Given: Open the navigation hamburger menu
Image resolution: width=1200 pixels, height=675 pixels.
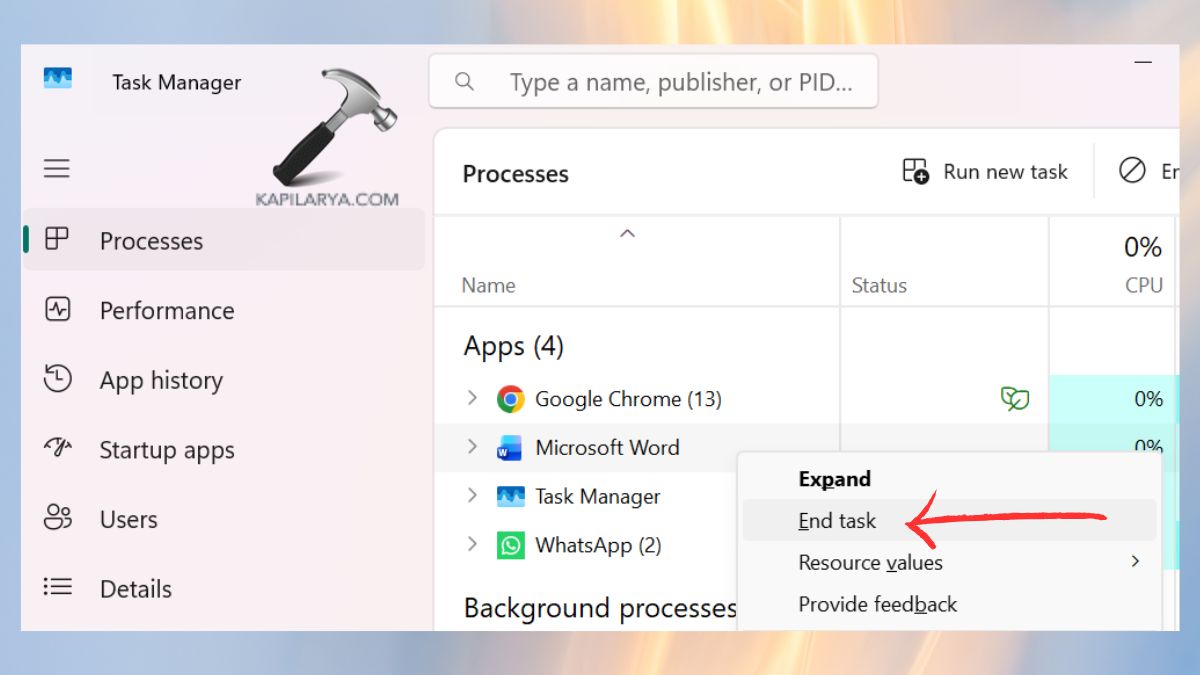Looking at the screenshot, I should (x=57, y=168).
